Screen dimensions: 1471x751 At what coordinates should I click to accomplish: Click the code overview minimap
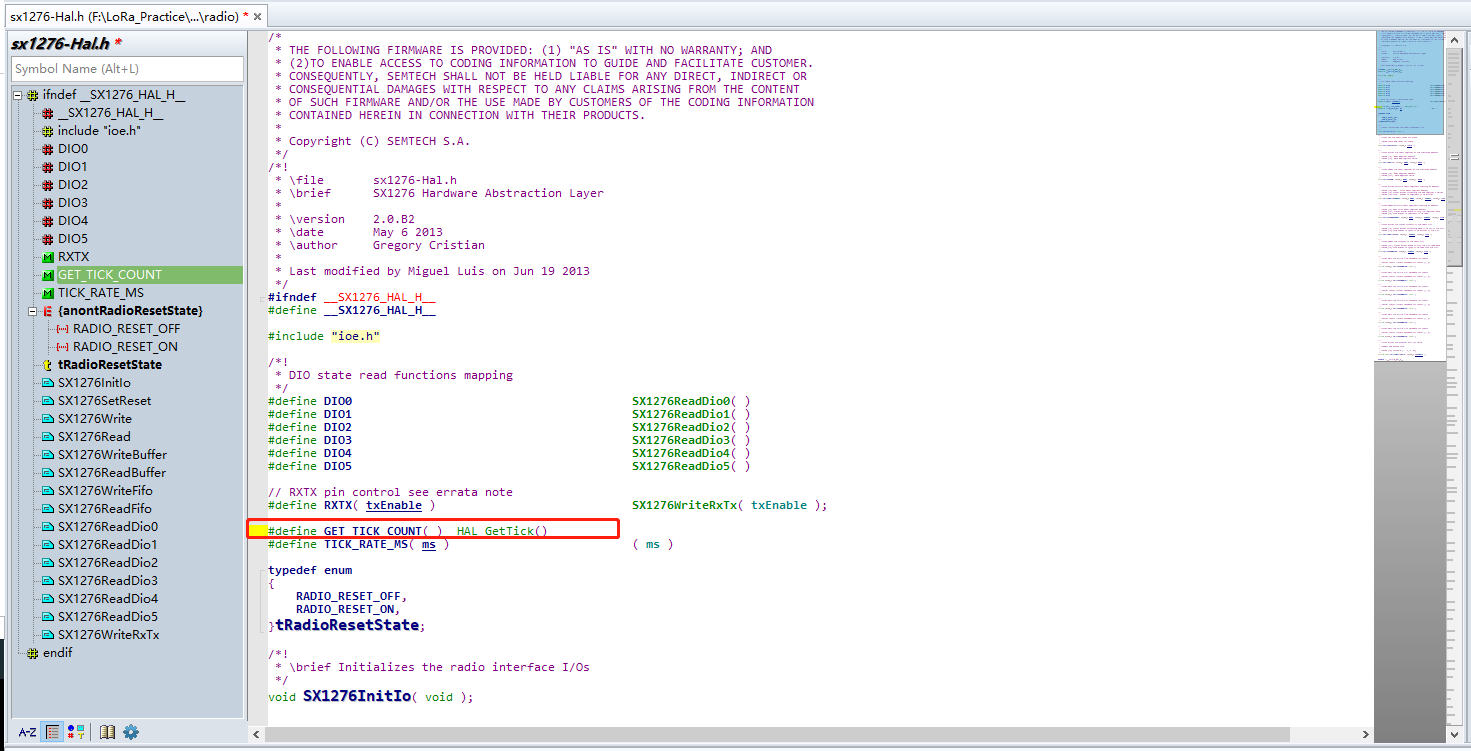[1410, 195]
